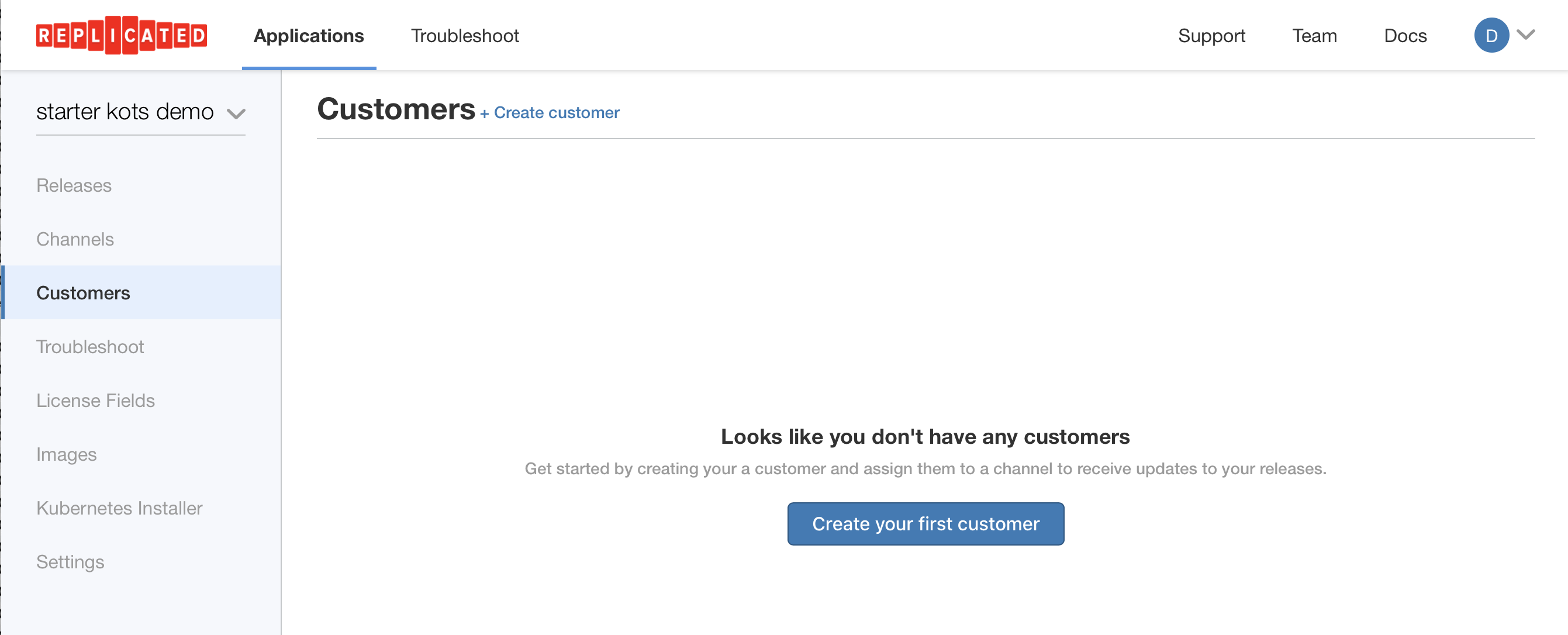Open the user avatar D menu
The width and height of the screenshot is (1568, 635).
pyautogui.click(x=1491, y=35)
